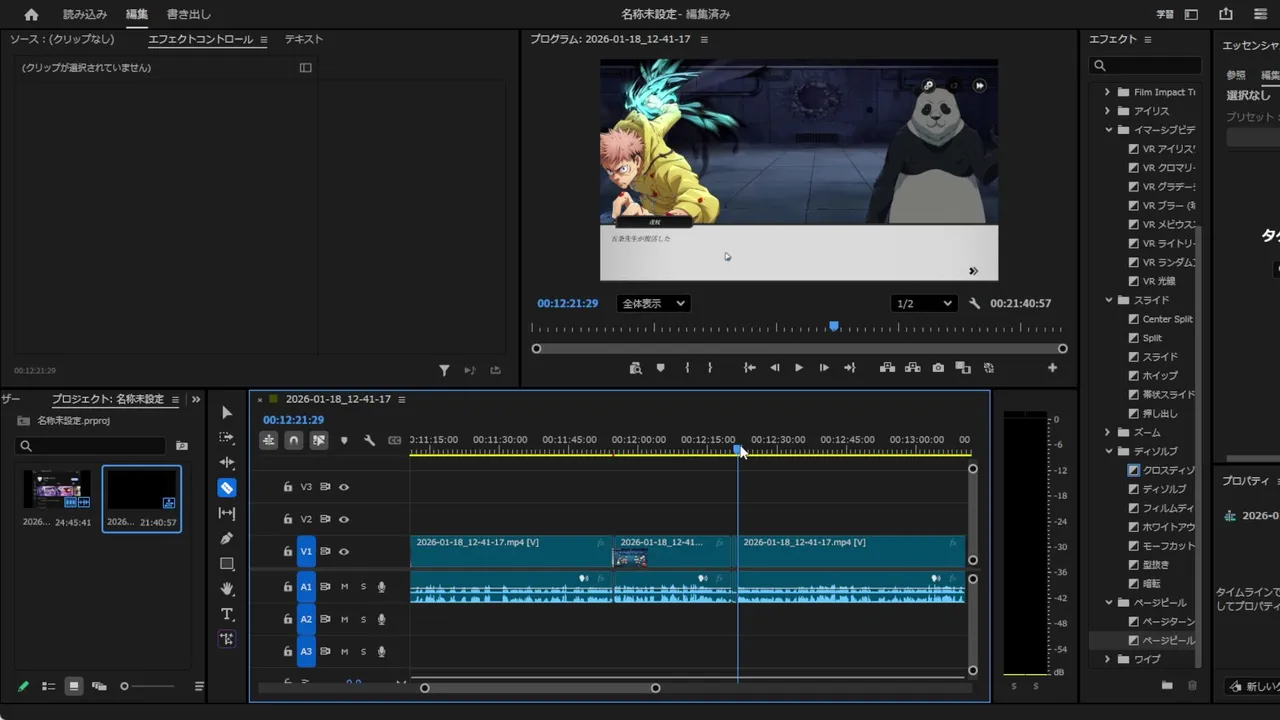Click the timeline wrench settings icon
The height and width of the screenshot is (720, 1280).
(369, 440)
